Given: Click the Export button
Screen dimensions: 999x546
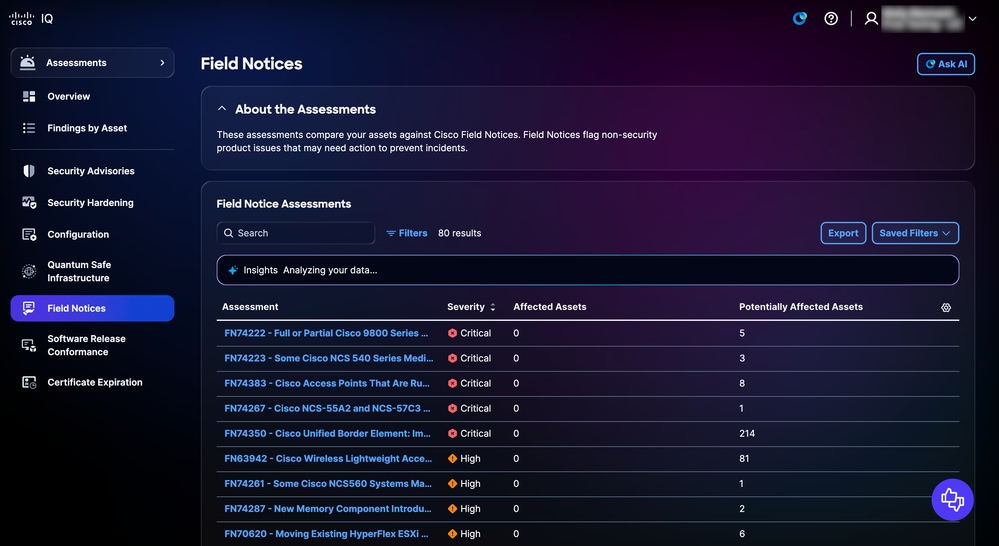Looking at the screenshot, I should click(x=843, y=233).
